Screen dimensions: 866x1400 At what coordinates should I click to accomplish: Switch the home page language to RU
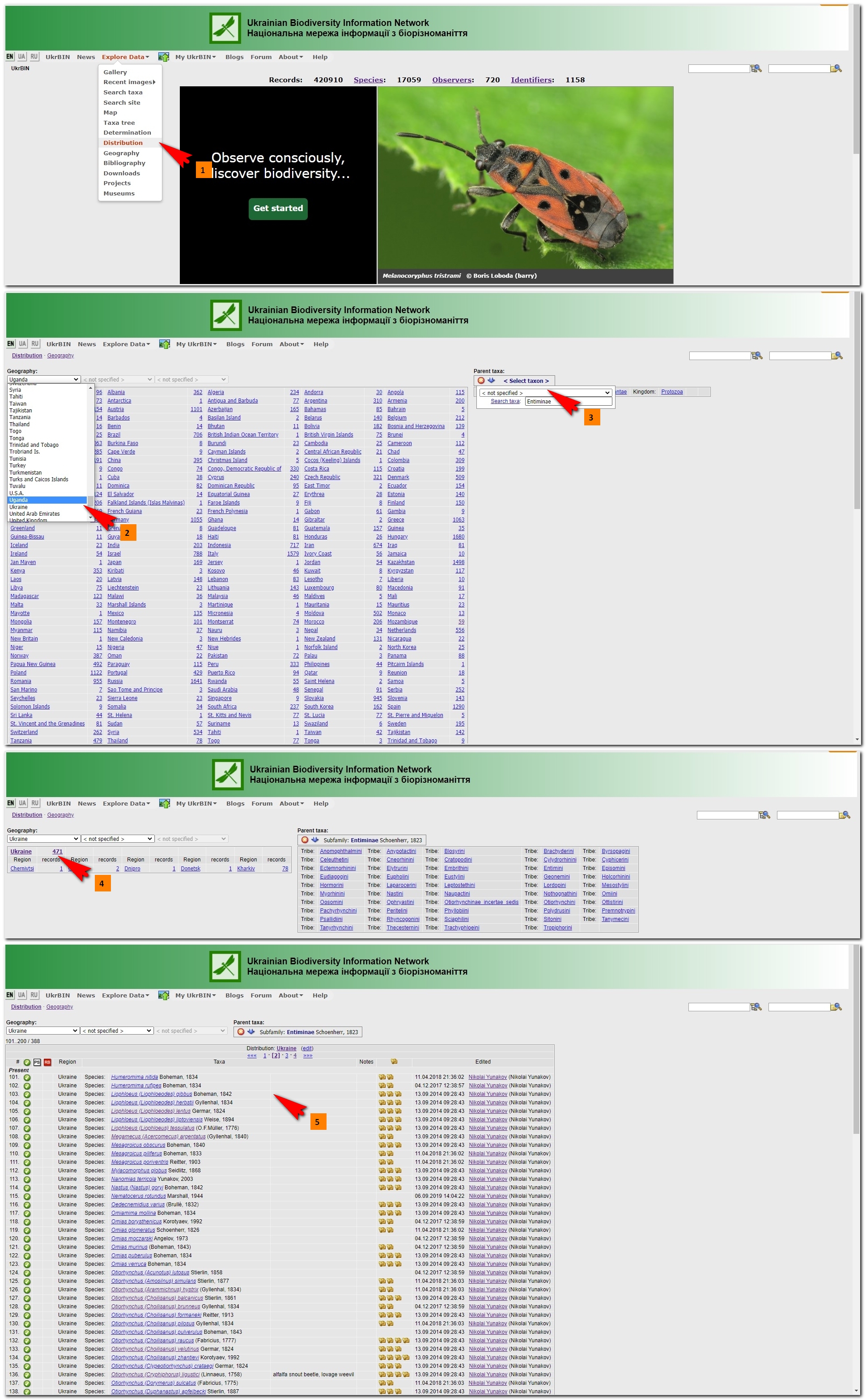[x=34, y=57]
